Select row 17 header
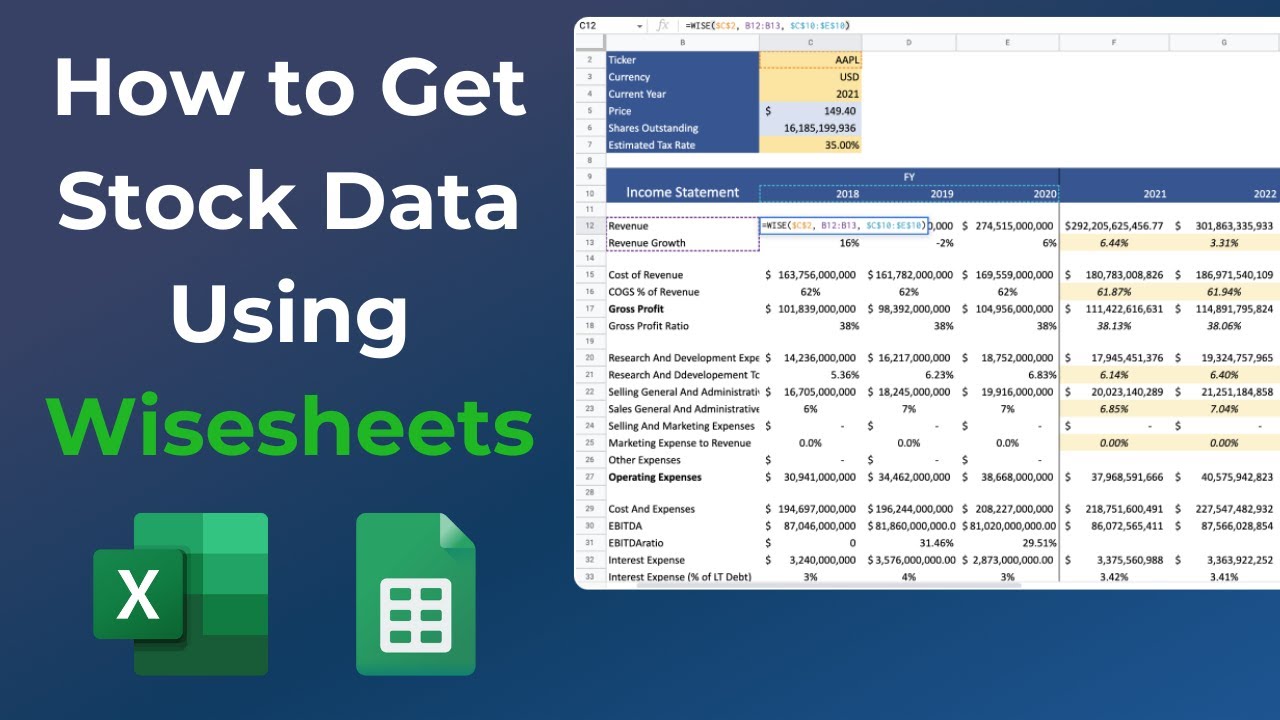 coord(590,309)
